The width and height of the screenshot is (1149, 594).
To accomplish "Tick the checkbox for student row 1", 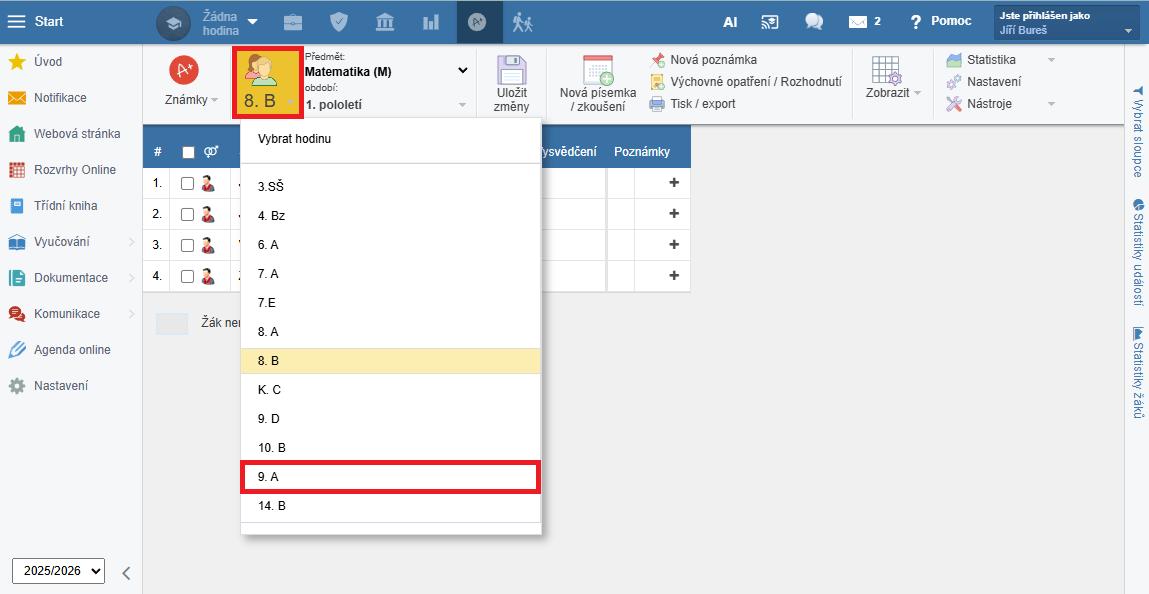I will click(x=187, y=183).
